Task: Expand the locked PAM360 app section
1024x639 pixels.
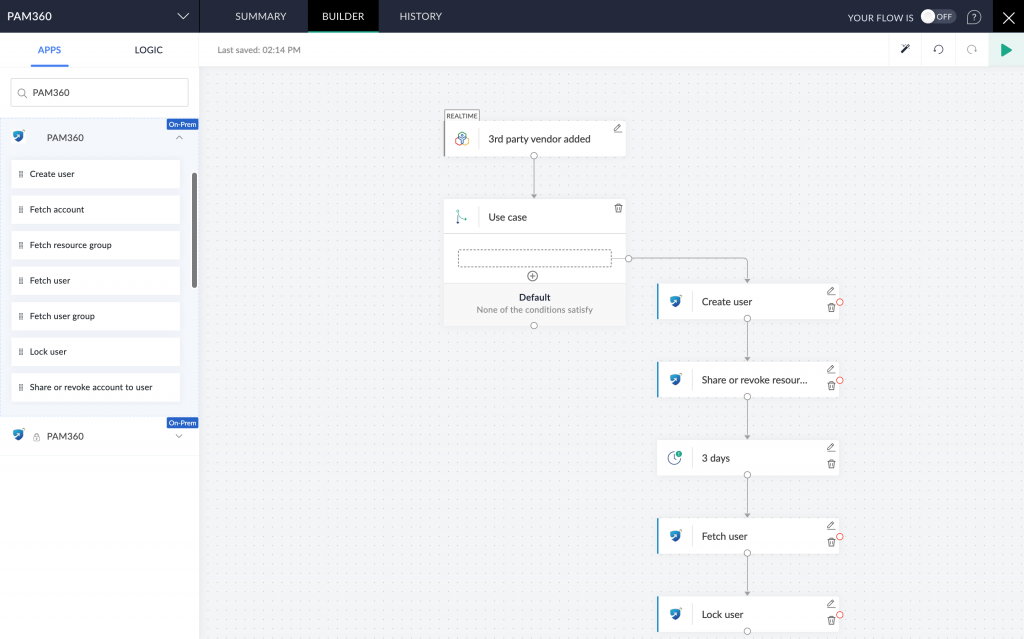Action: 179,436
